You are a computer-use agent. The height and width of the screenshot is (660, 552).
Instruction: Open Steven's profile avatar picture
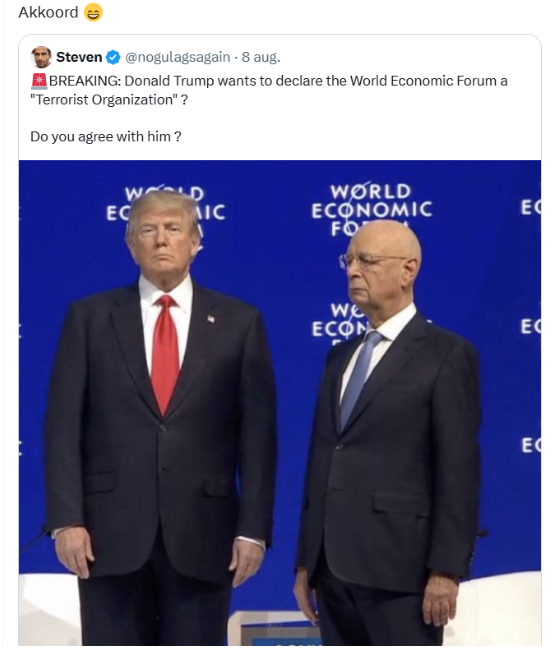point(41,57)
